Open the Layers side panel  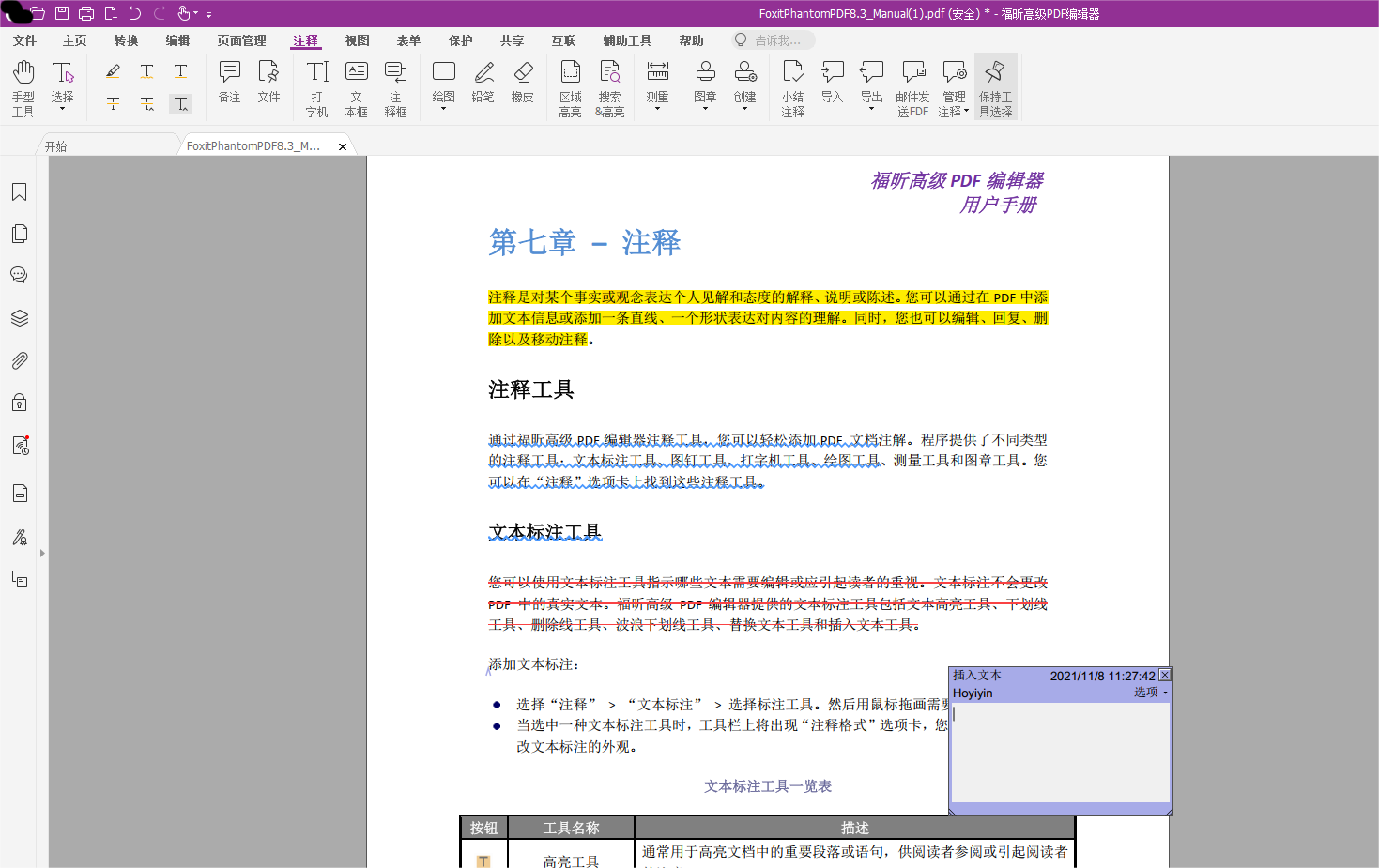click(x=19, y=318)
